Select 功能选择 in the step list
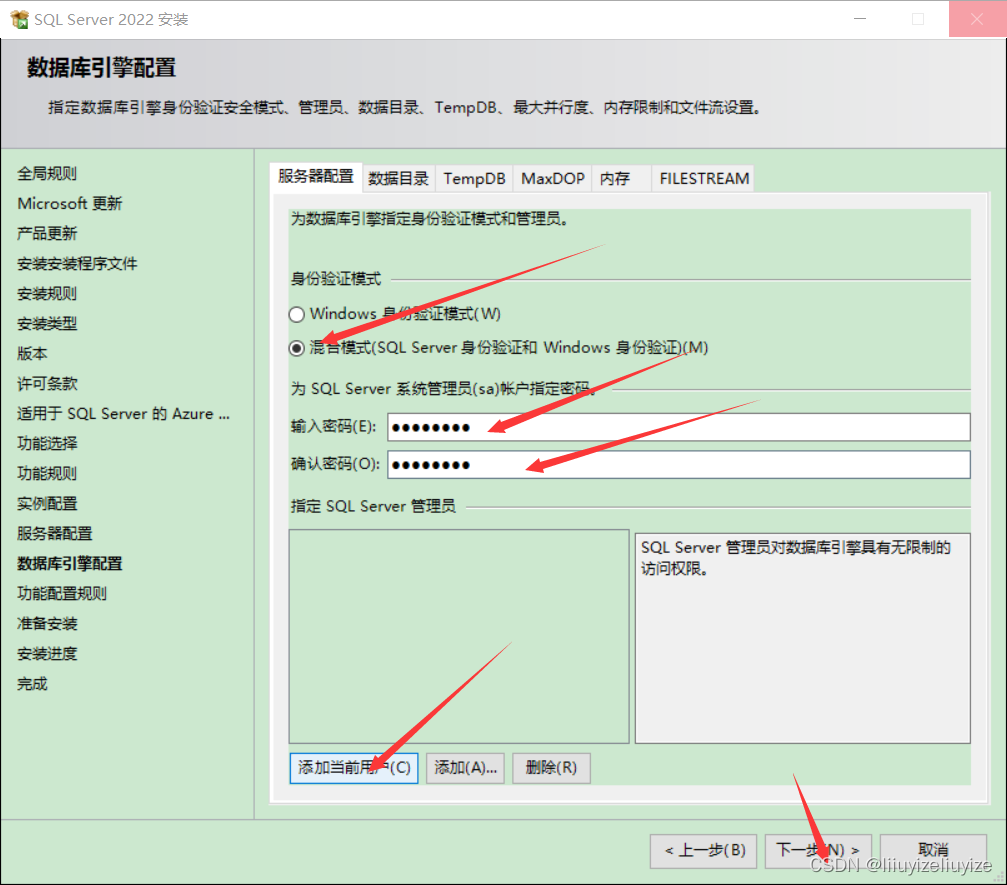 coord(47,444)
